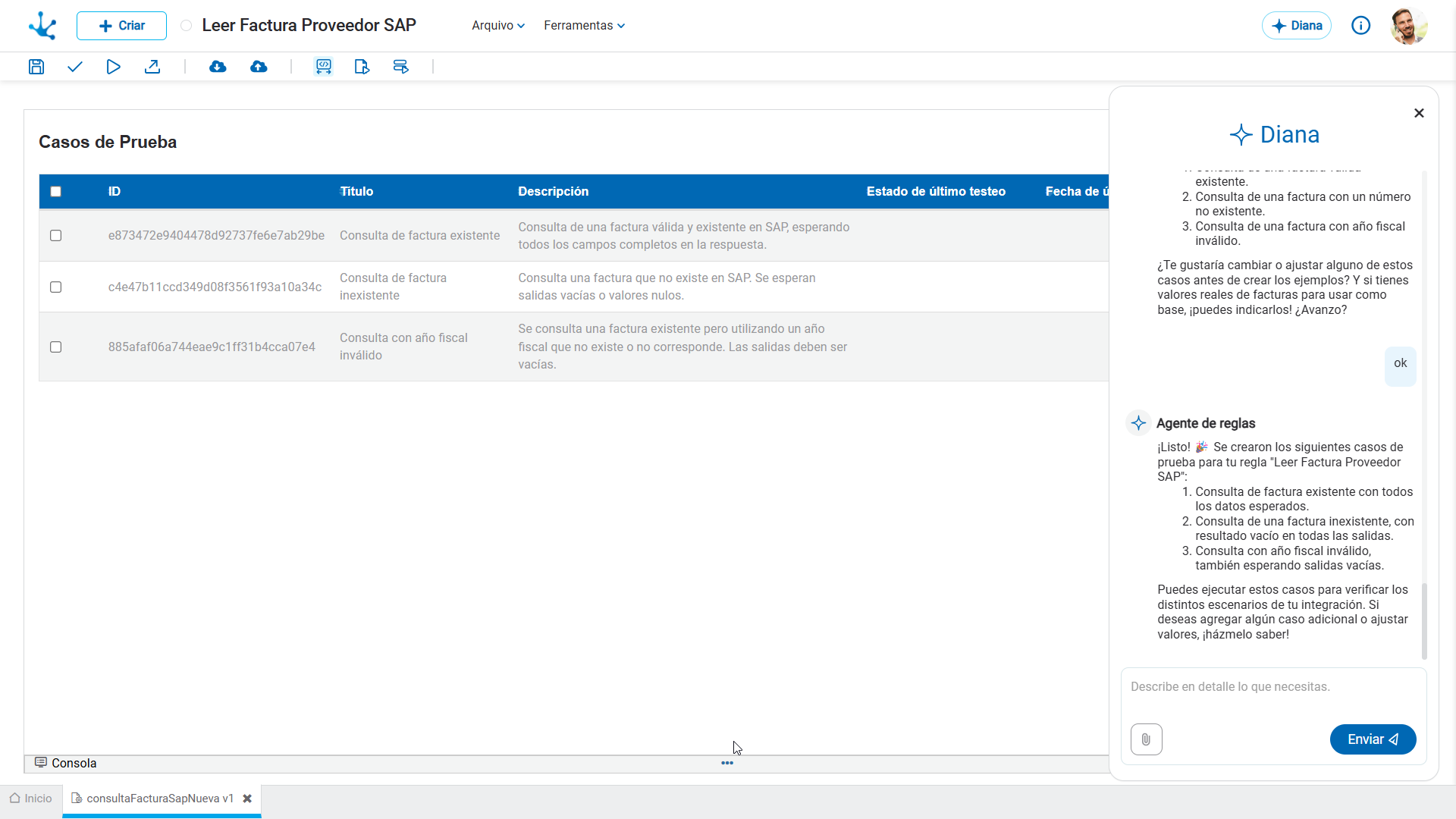Tick the Consulta con año fiscal inválido checkbox
The image size is (1456, 819).
point(55,347)
